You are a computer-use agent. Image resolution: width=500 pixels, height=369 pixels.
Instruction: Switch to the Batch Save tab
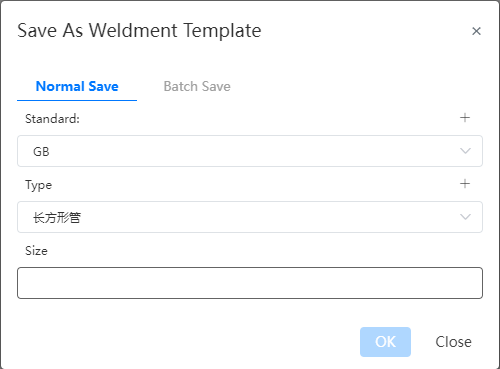tap(197, 86)
